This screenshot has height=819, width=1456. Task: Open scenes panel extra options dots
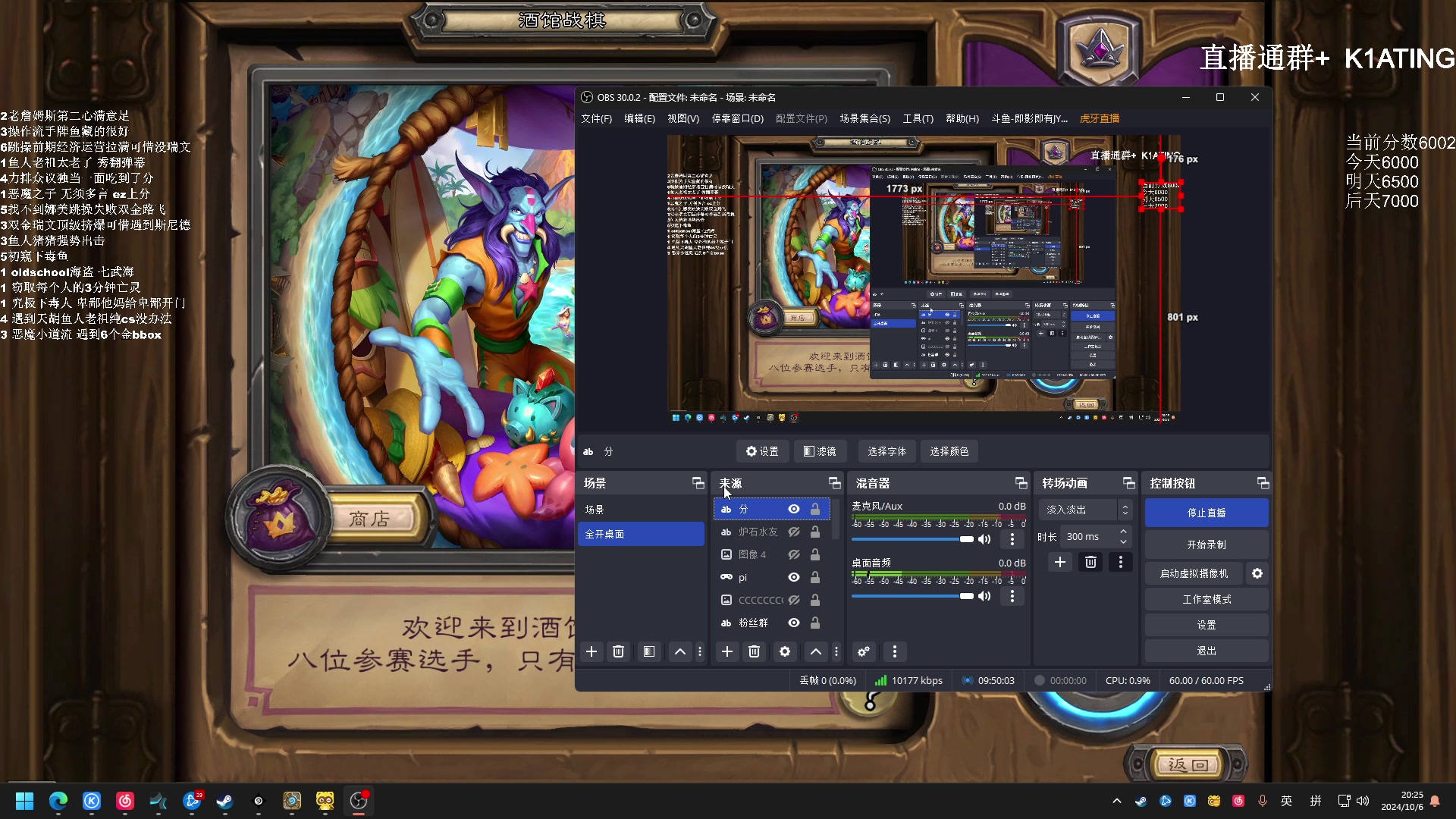coord(699,651)
